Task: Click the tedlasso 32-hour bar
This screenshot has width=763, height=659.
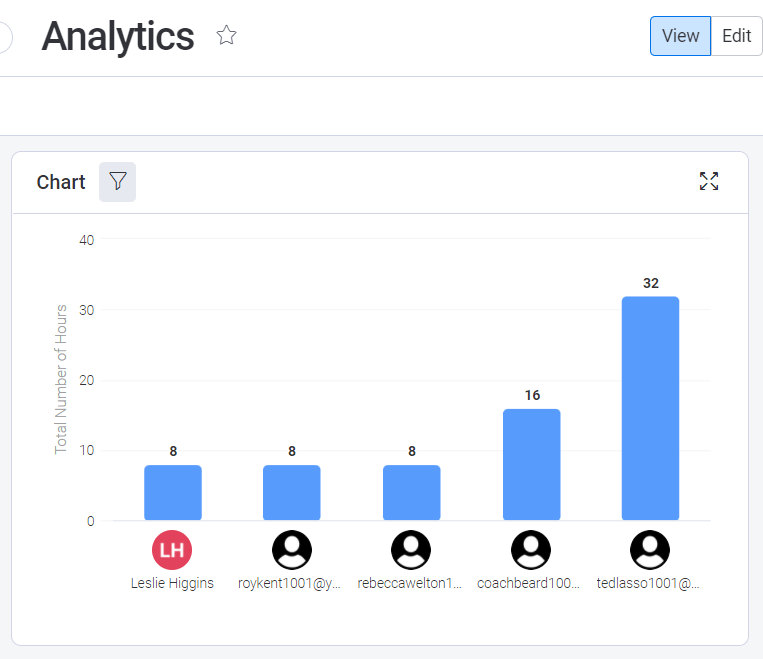Action: click(650, 408)
